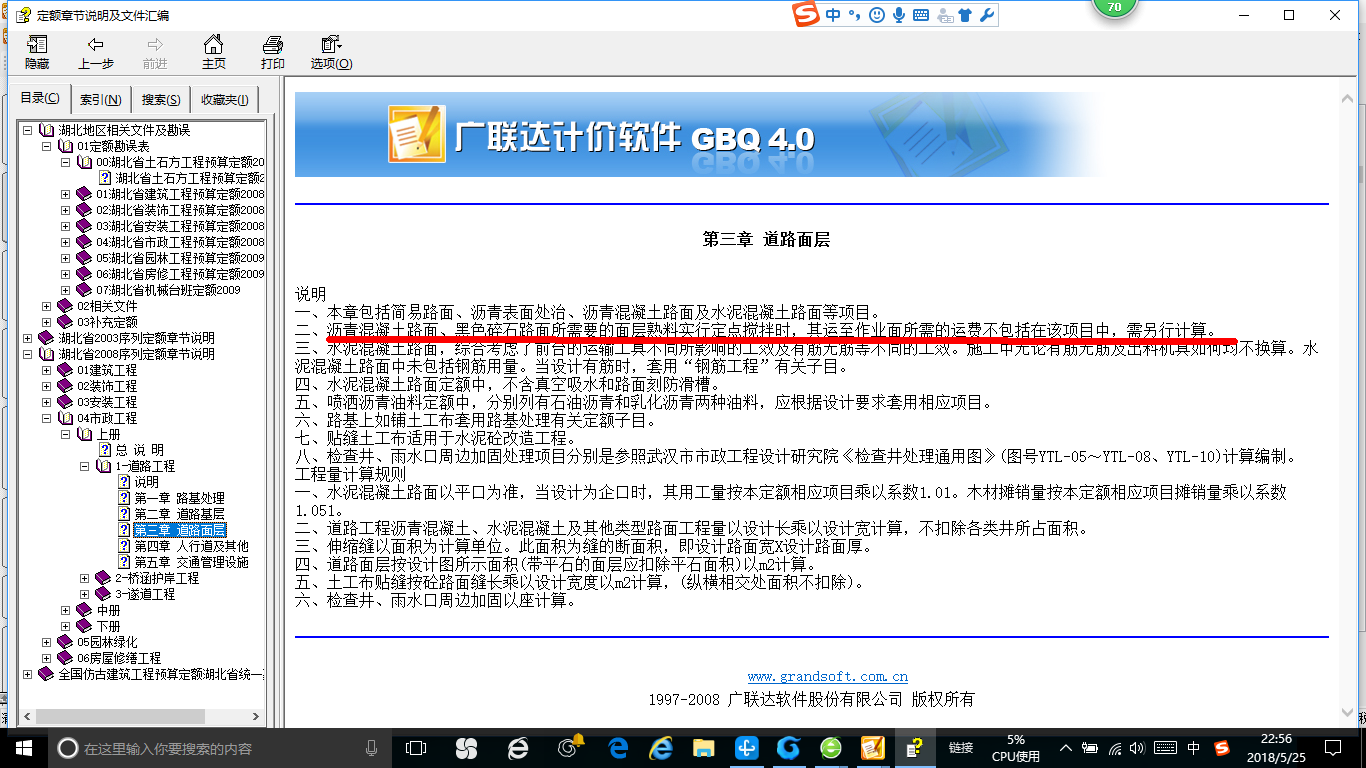Open the Sogou soft keyboard icon

pos(920,15)
